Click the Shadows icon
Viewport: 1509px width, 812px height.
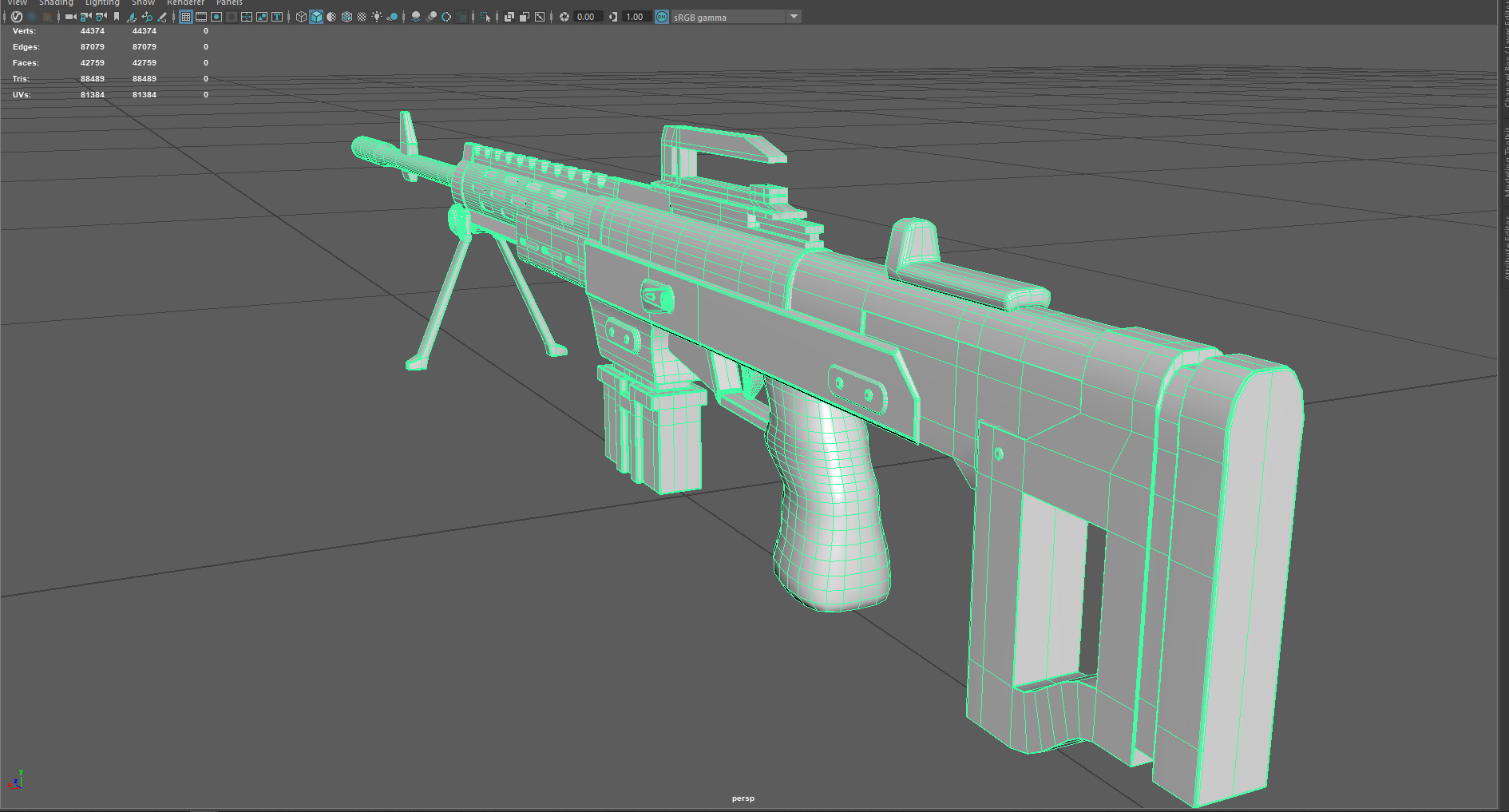(x=392, y=17)
